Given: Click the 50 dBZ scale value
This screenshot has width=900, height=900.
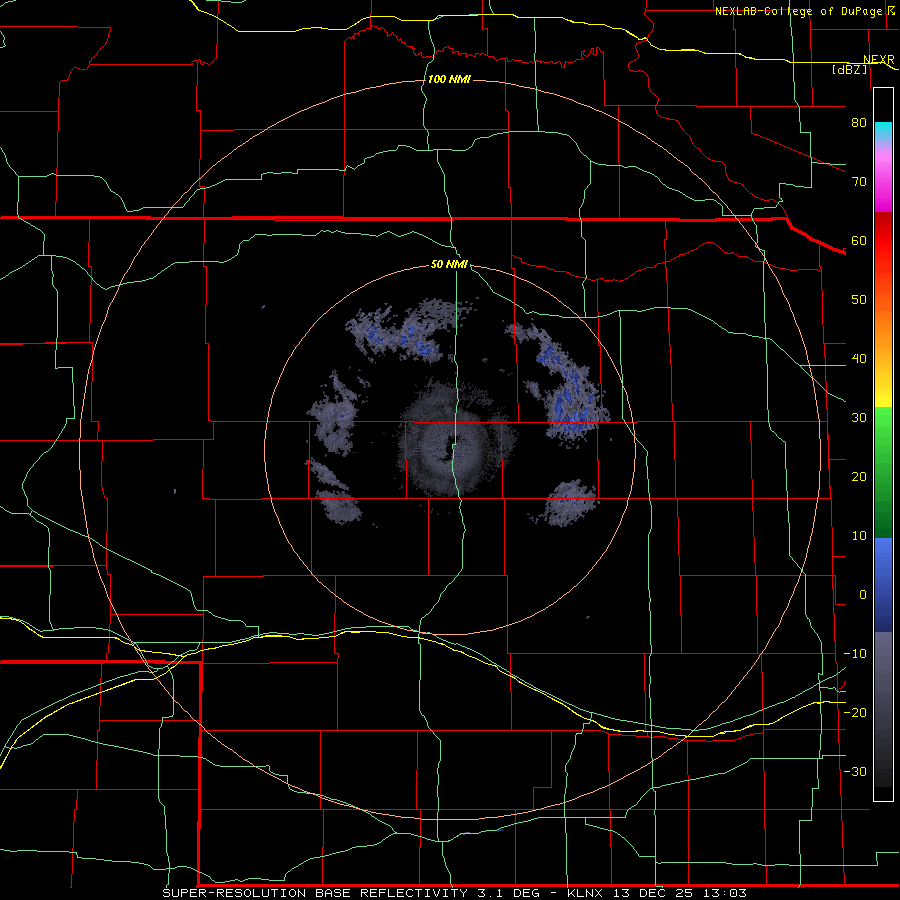Looking at the screenshot, I should (x=859, y=300).
